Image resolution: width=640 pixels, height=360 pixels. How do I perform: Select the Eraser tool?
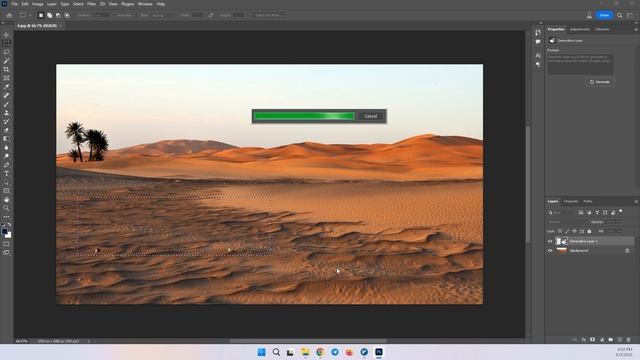[7, 130]
